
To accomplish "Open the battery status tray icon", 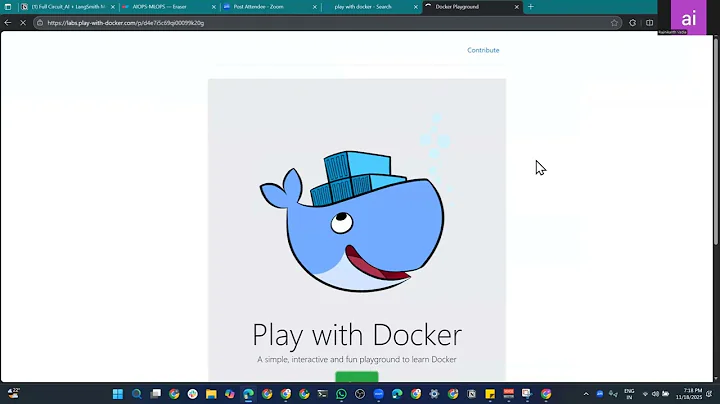I will click(x=665, y=394).
